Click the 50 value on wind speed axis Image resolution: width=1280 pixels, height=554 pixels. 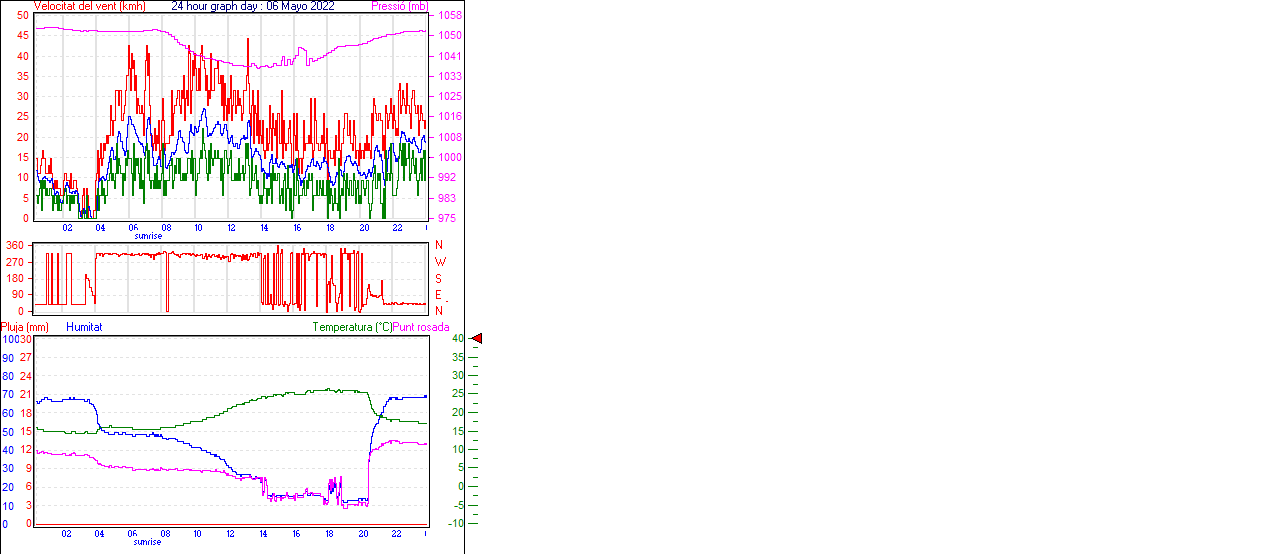point(22,16)
